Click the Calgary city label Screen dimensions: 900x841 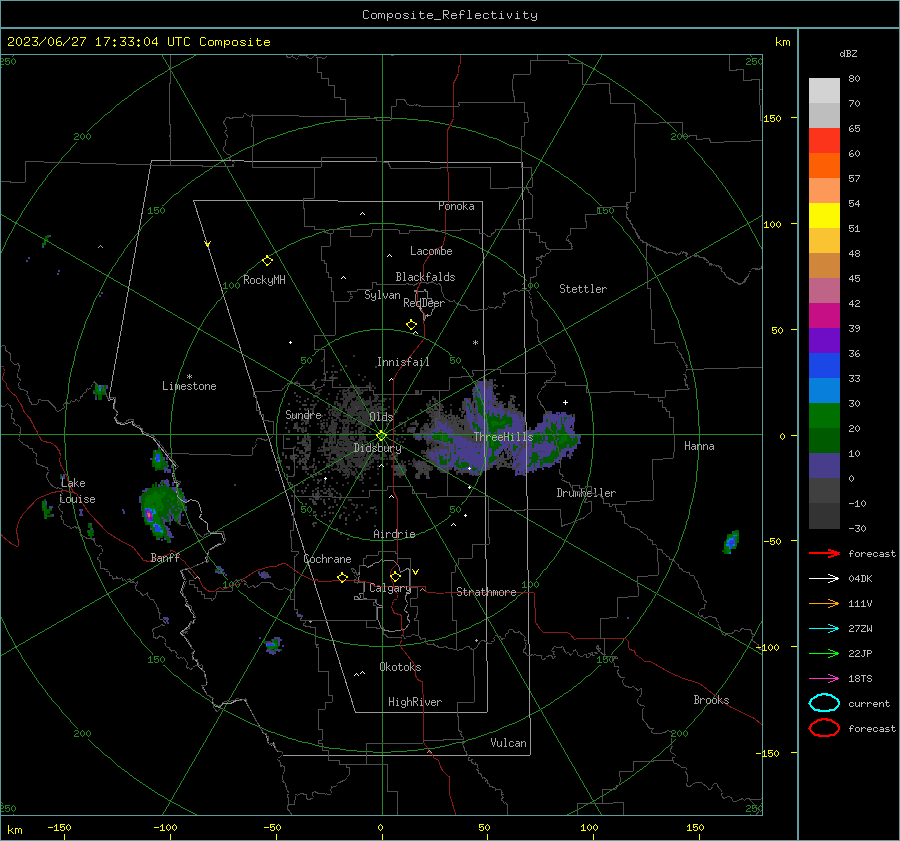pos(390,588)
